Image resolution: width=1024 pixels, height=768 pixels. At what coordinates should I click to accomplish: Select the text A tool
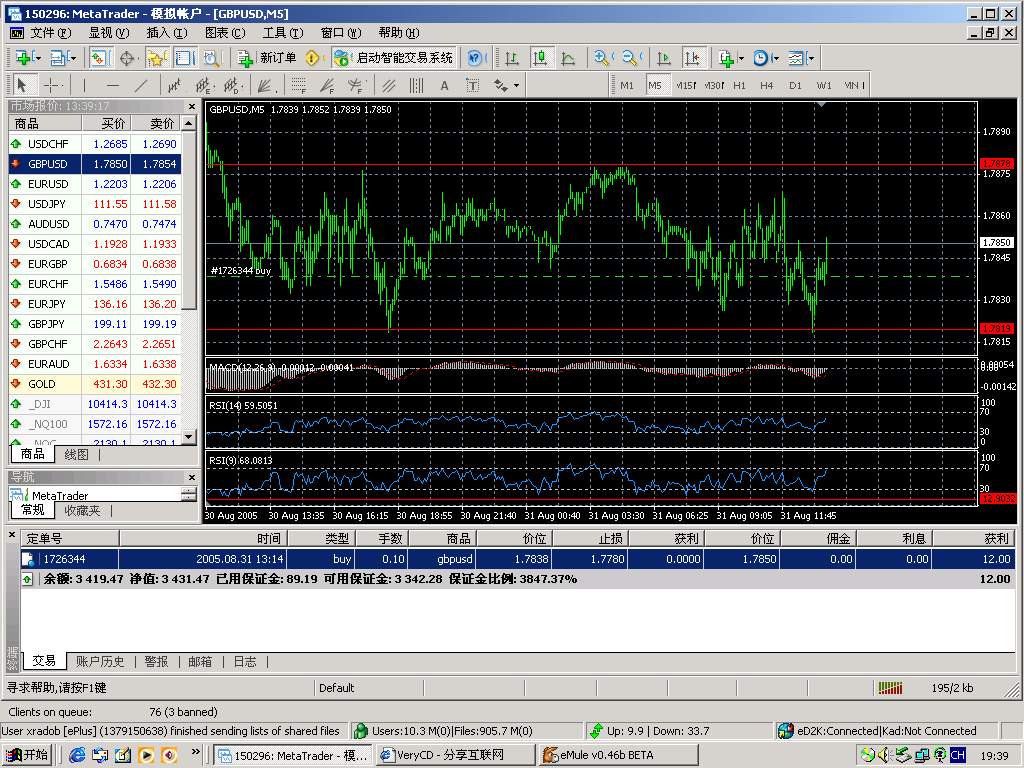click(x=445, y=86)
